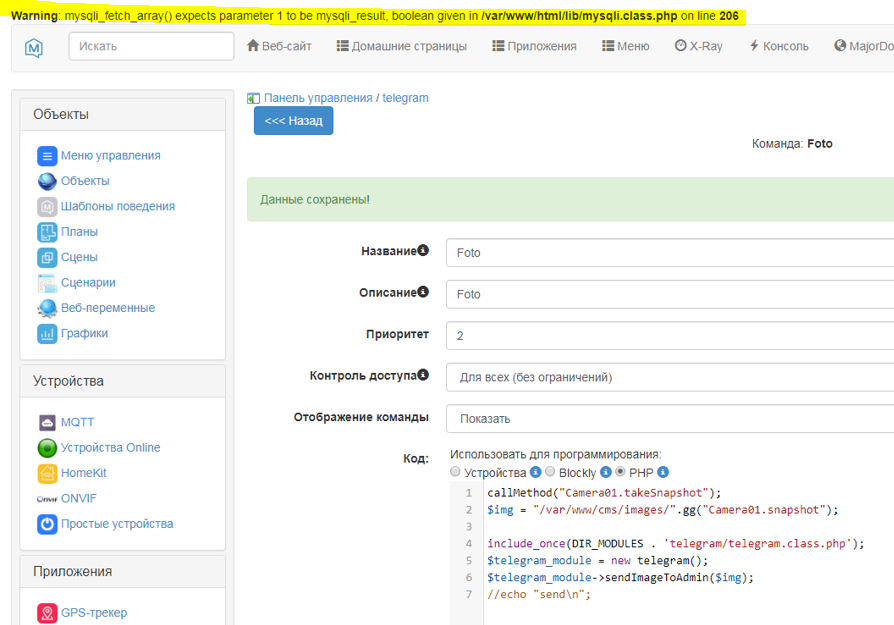Follow the Панель управления breadcrumb link
Screen dimensions: 894x625
[320, 98]
